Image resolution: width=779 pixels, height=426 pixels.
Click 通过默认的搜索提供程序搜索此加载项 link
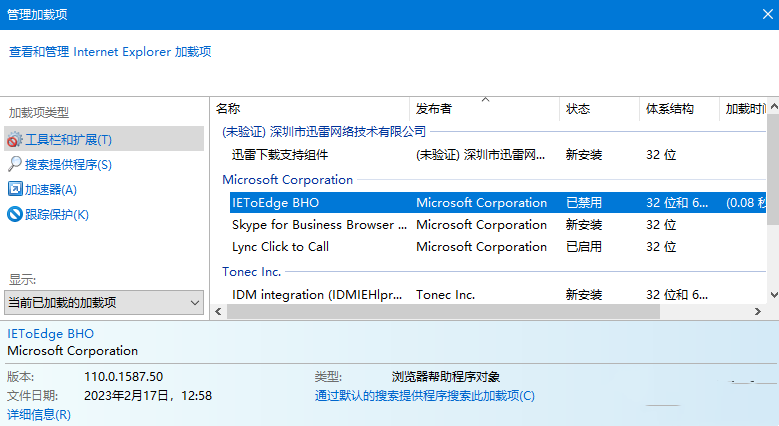point(424,396)
